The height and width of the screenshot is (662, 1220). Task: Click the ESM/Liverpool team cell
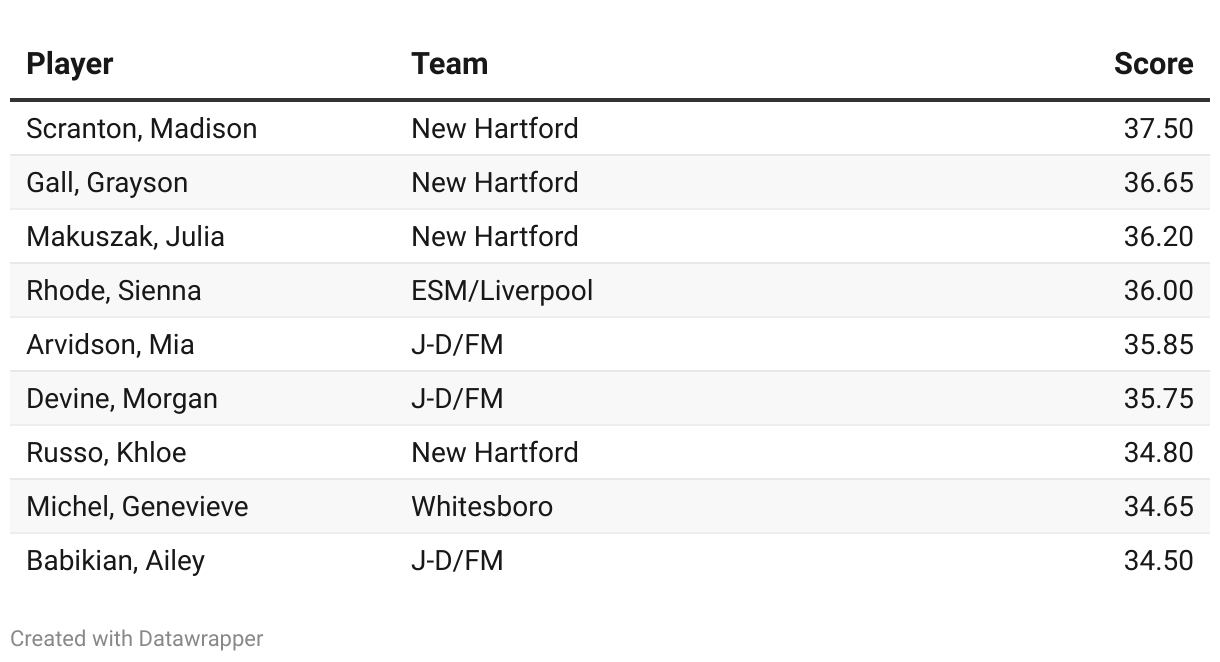(502, 291)
